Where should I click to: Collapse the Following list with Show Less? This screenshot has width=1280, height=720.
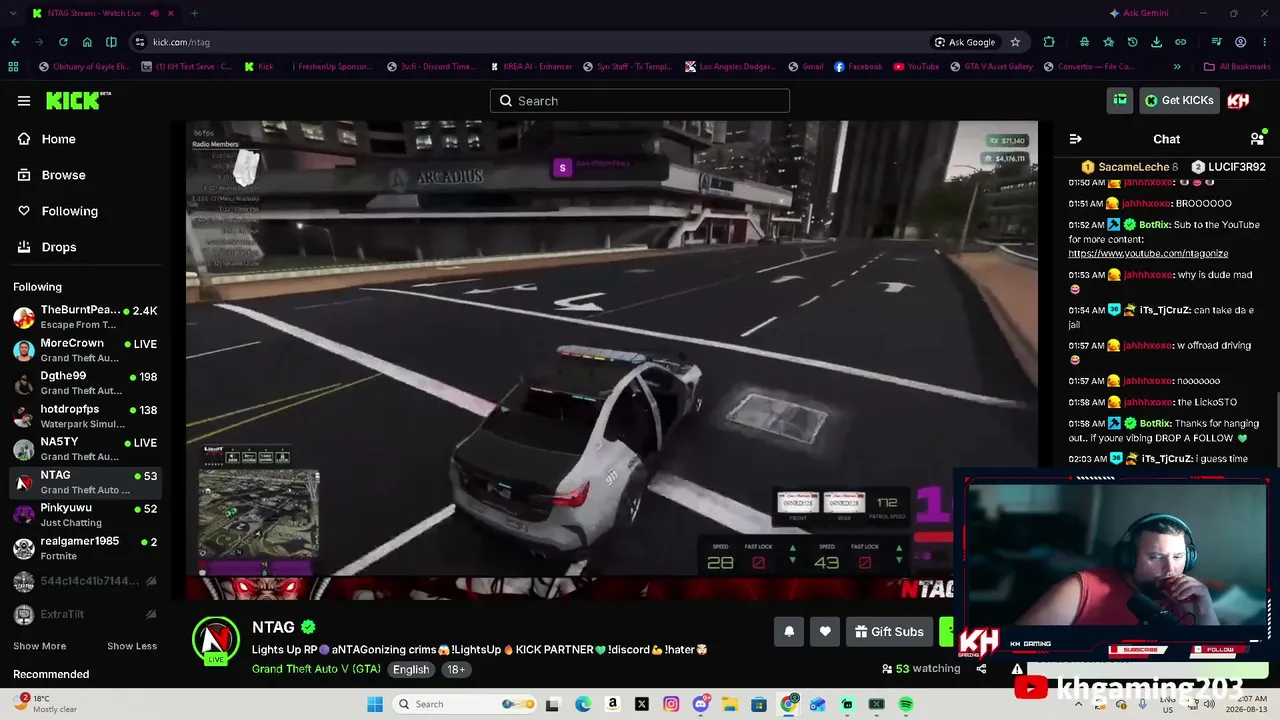point(132,646)
